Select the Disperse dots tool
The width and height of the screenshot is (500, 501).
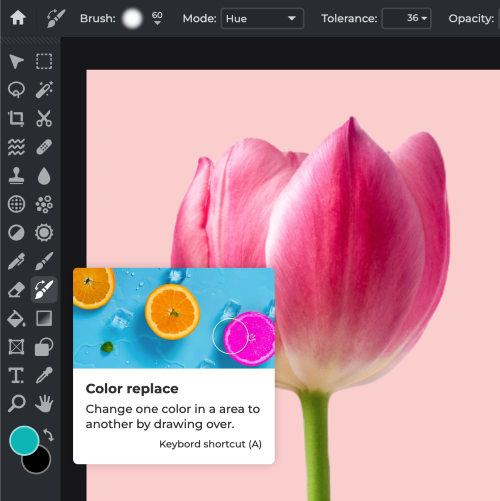tap(44, 204)
